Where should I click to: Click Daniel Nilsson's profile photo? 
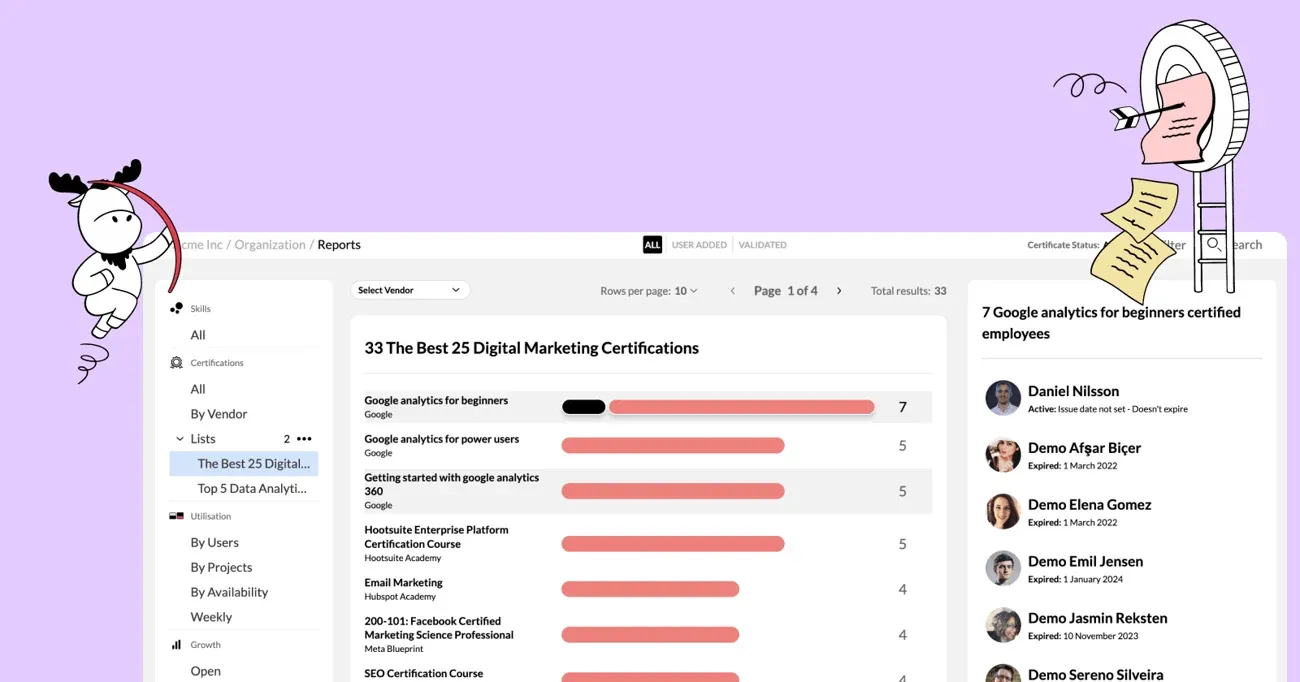1003,398
